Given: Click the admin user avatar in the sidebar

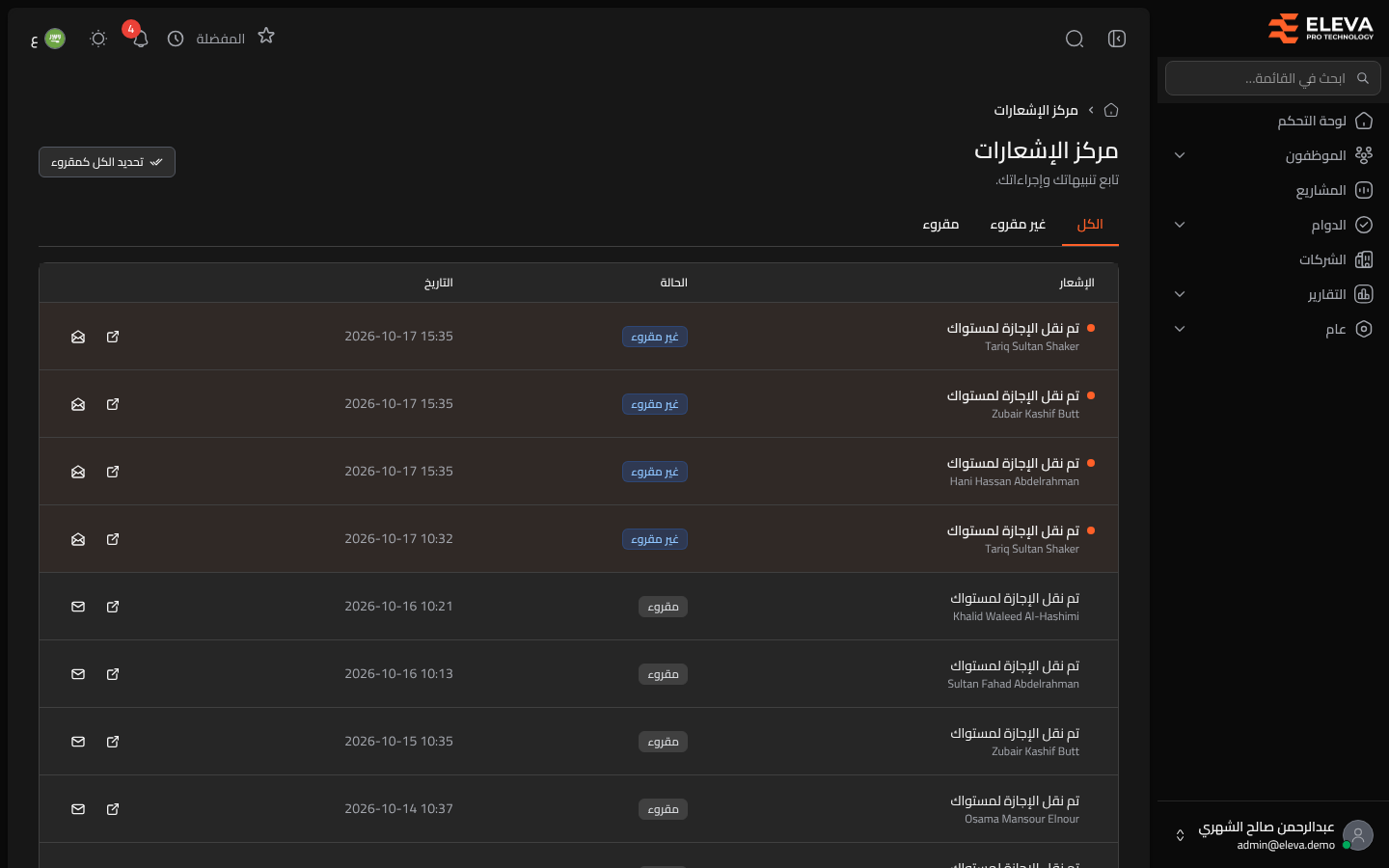Looking at the screenshot, I should (1358, 835).
